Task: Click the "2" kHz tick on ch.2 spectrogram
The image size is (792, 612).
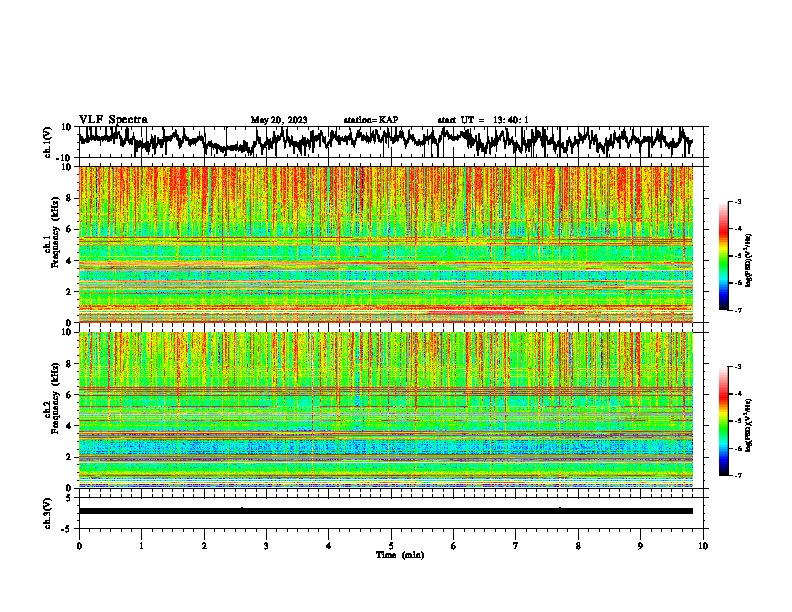Action: point(69,457)
